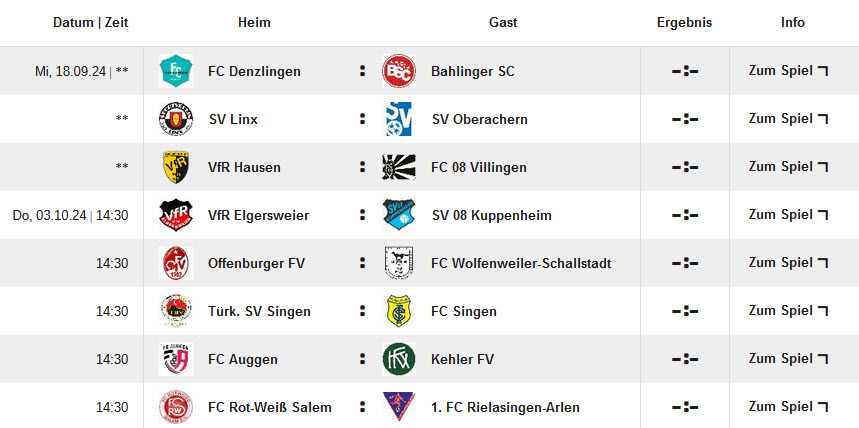Click the Ergebnis column header

[684, 22]
